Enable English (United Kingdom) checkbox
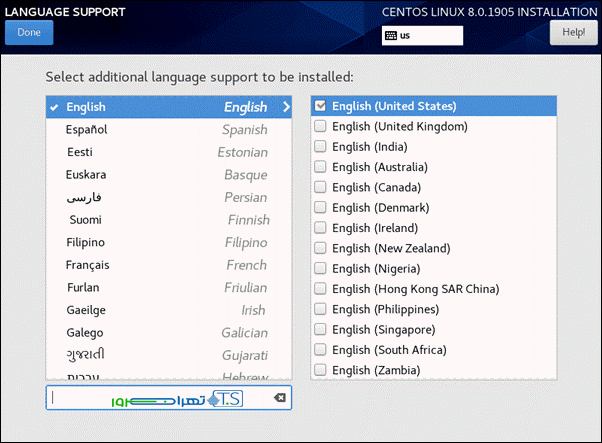Viewport: 602px width, 443px height. coord(320,127)
